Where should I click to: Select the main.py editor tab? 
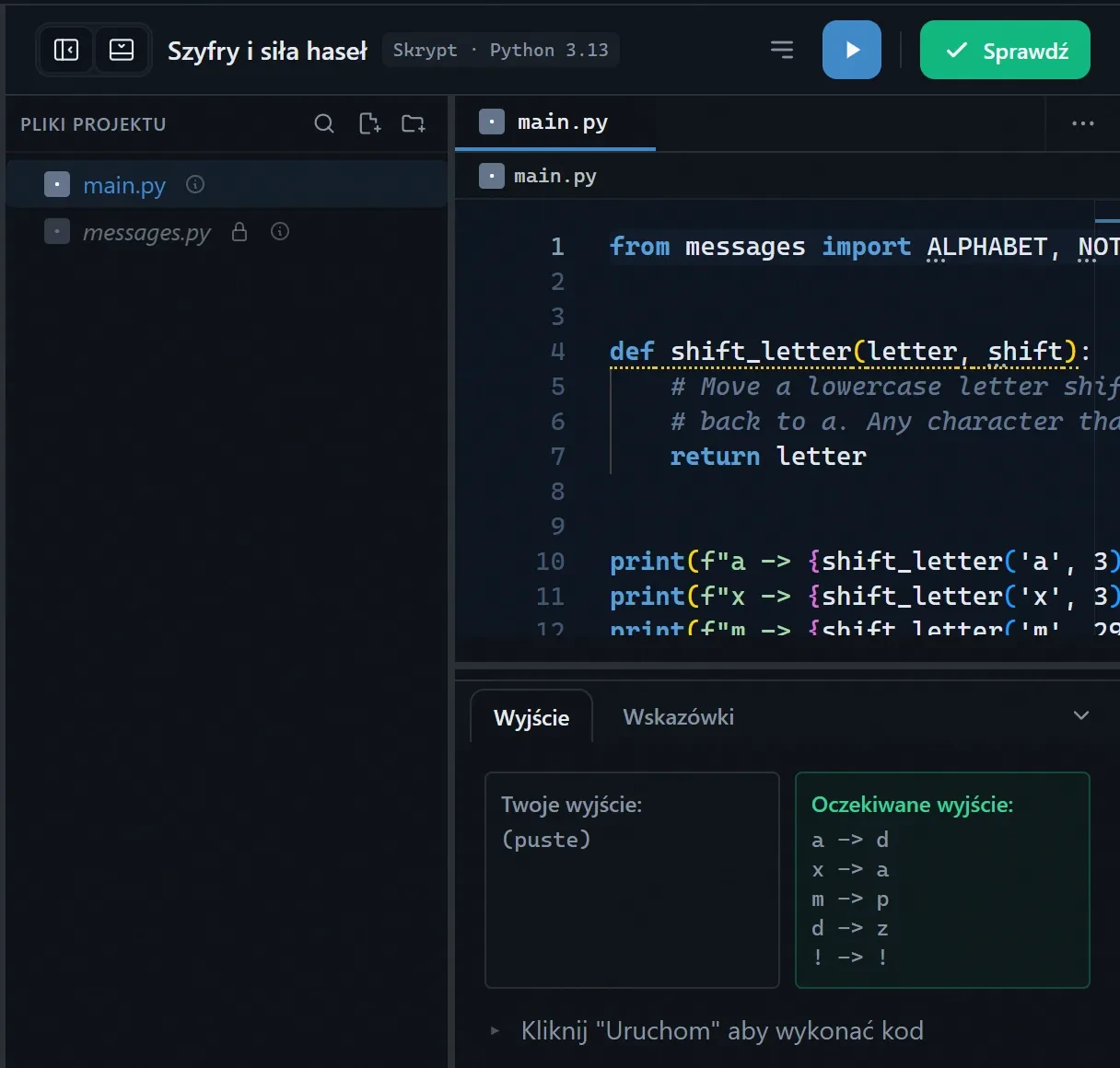[x=555, y=122]
